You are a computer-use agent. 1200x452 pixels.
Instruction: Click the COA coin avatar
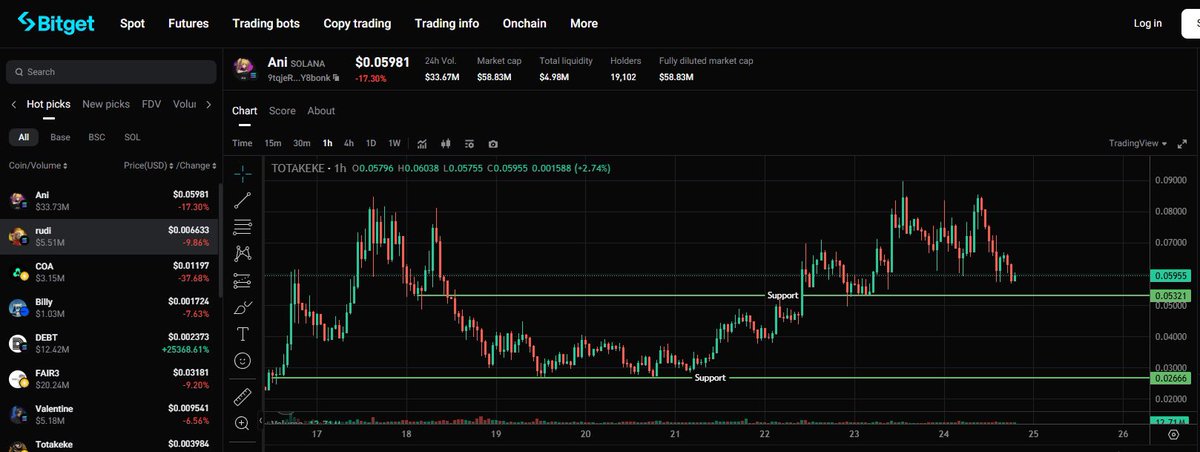[x=17, y=272]
